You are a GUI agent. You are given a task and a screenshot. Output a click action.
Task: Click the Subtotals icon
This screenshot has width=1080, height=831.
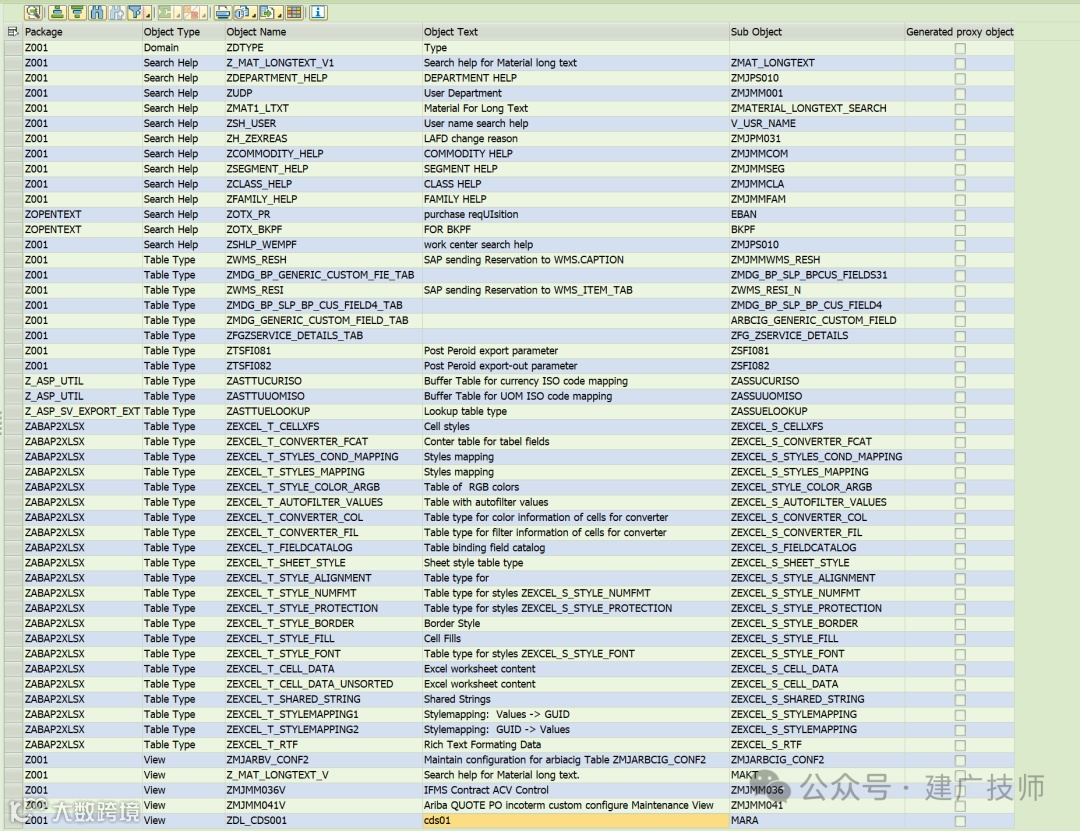coord(191,12)
